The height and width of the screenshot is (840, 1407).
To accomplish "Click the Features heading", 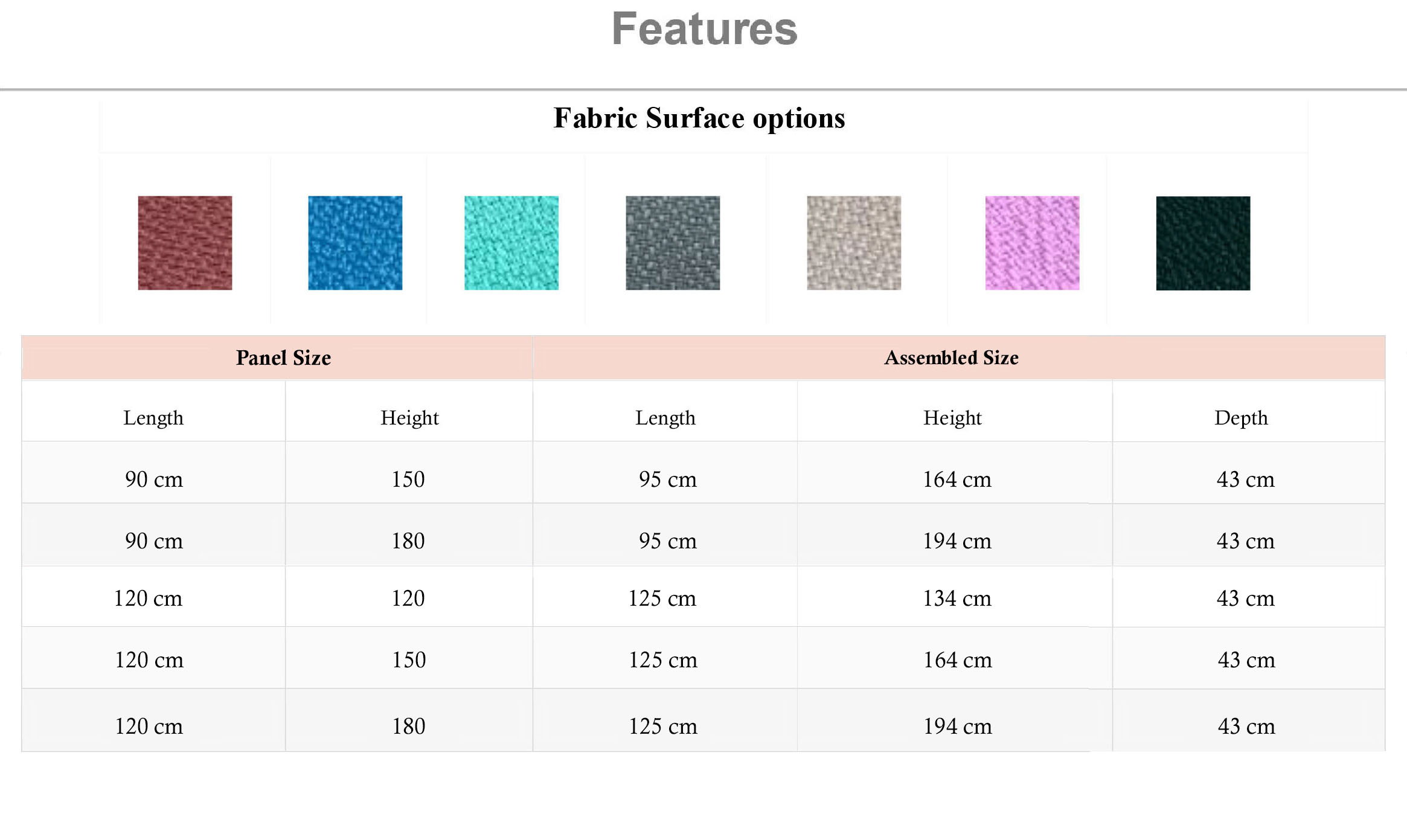I will click(704, 29).
